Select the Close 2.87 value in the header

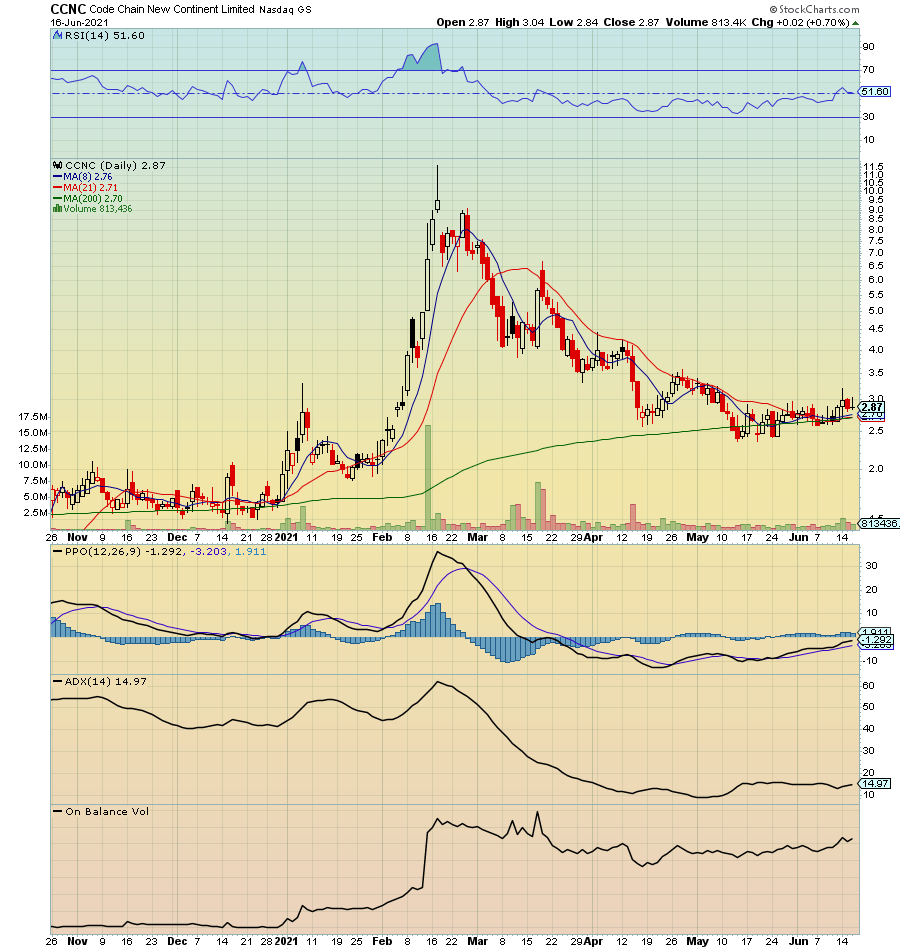pos(631,22)
